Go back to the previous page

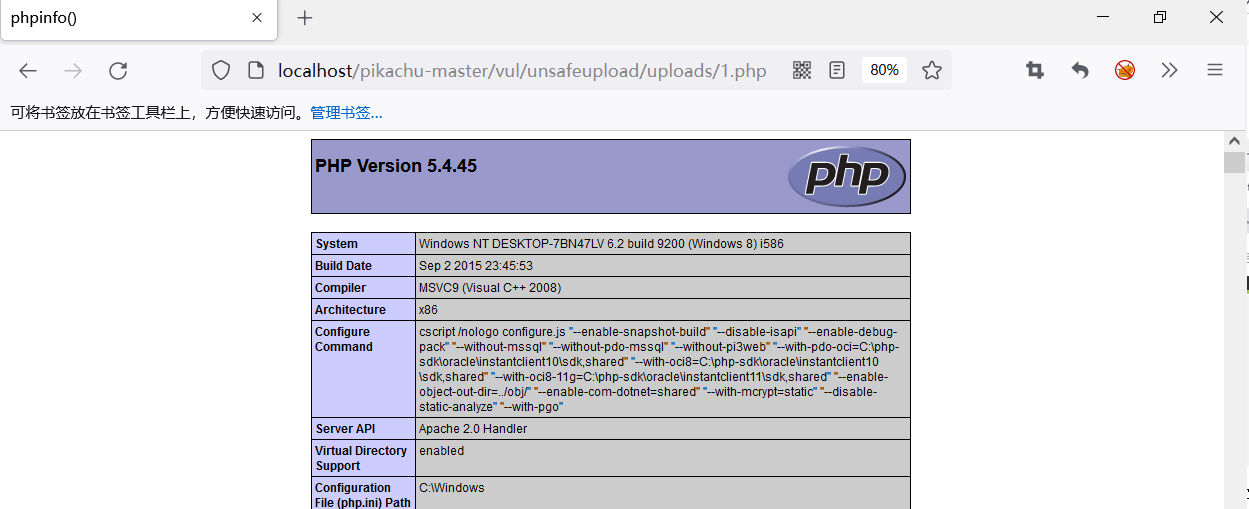[x=28, y=70]
